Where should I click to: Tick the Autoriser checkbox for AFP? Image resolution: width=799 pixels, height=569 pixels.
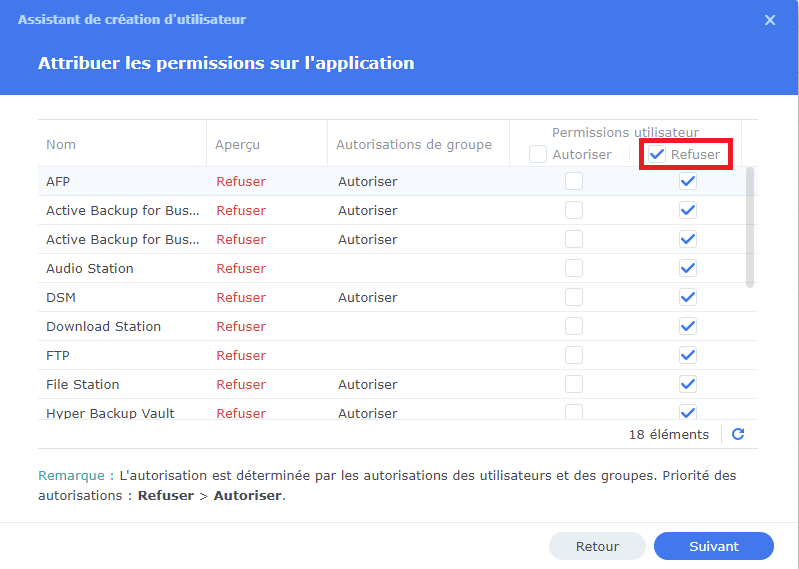coord(574,181)
